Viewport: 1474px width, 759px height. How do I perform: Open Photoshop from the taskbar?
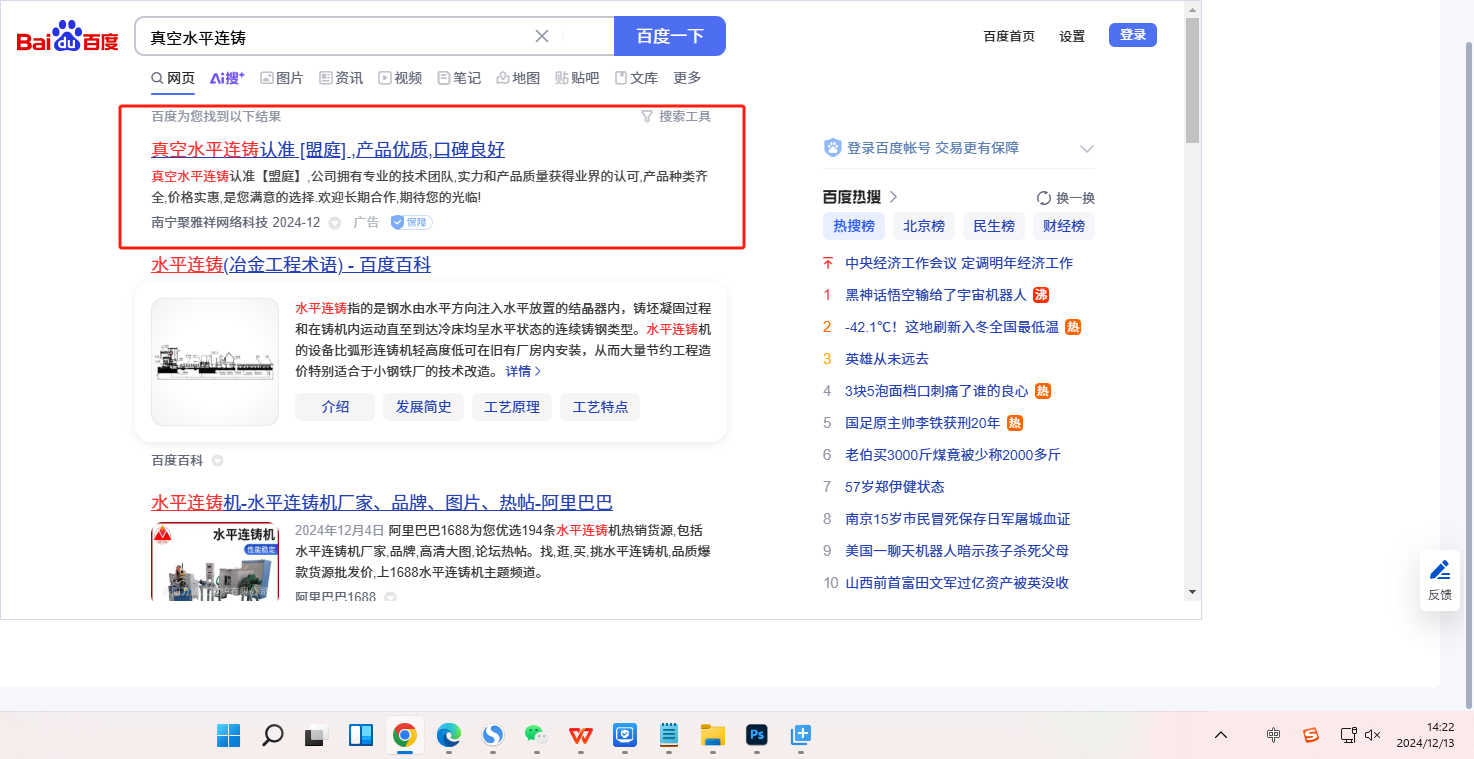coord(757,736)
